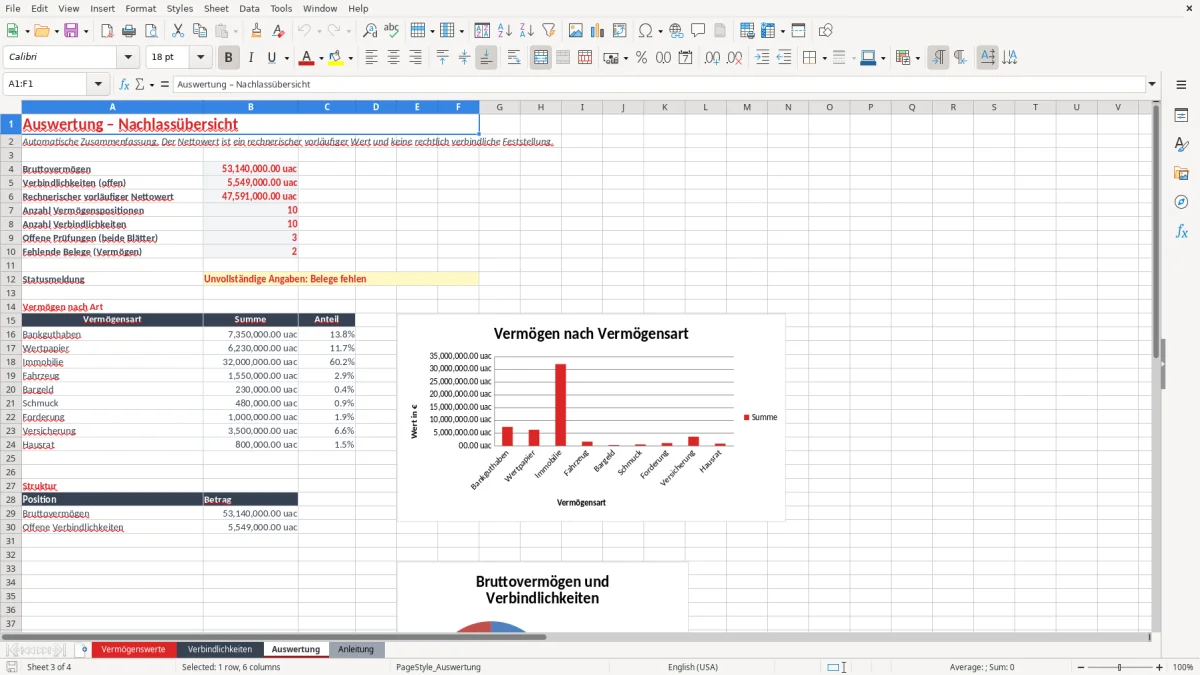This screenshot has height=675, width=1200.
Task: Click the Clone Formatting paintbrush icon
Action: click(x=256, y=31)
